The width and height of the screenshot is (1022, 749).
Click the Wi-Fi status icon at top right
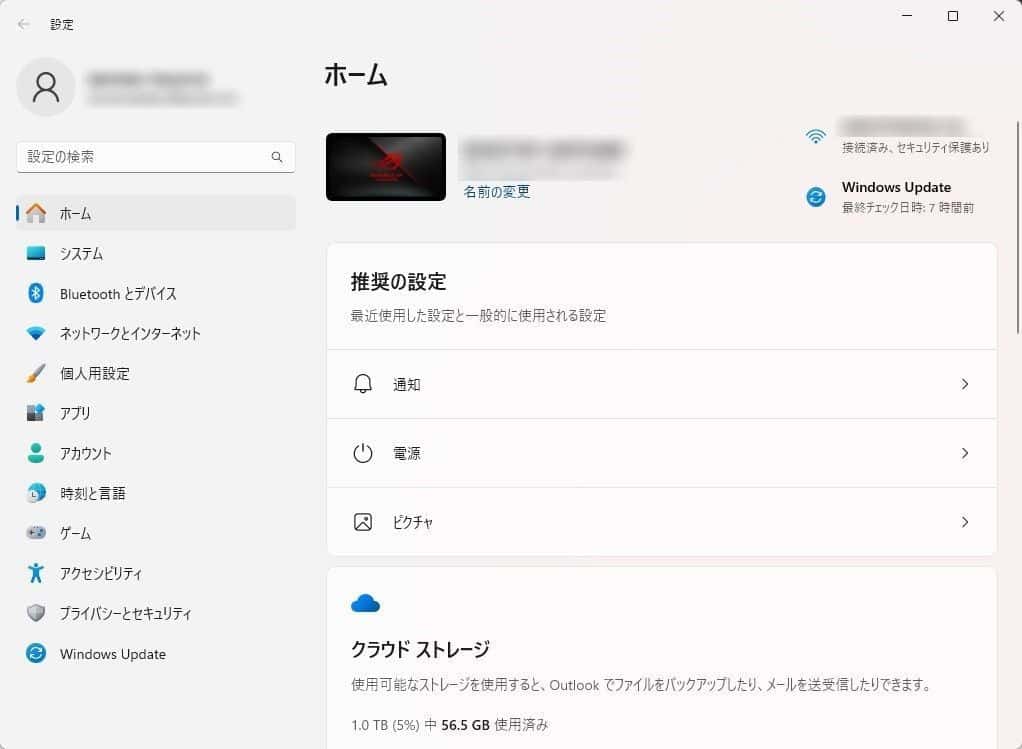tap(815, 136)
